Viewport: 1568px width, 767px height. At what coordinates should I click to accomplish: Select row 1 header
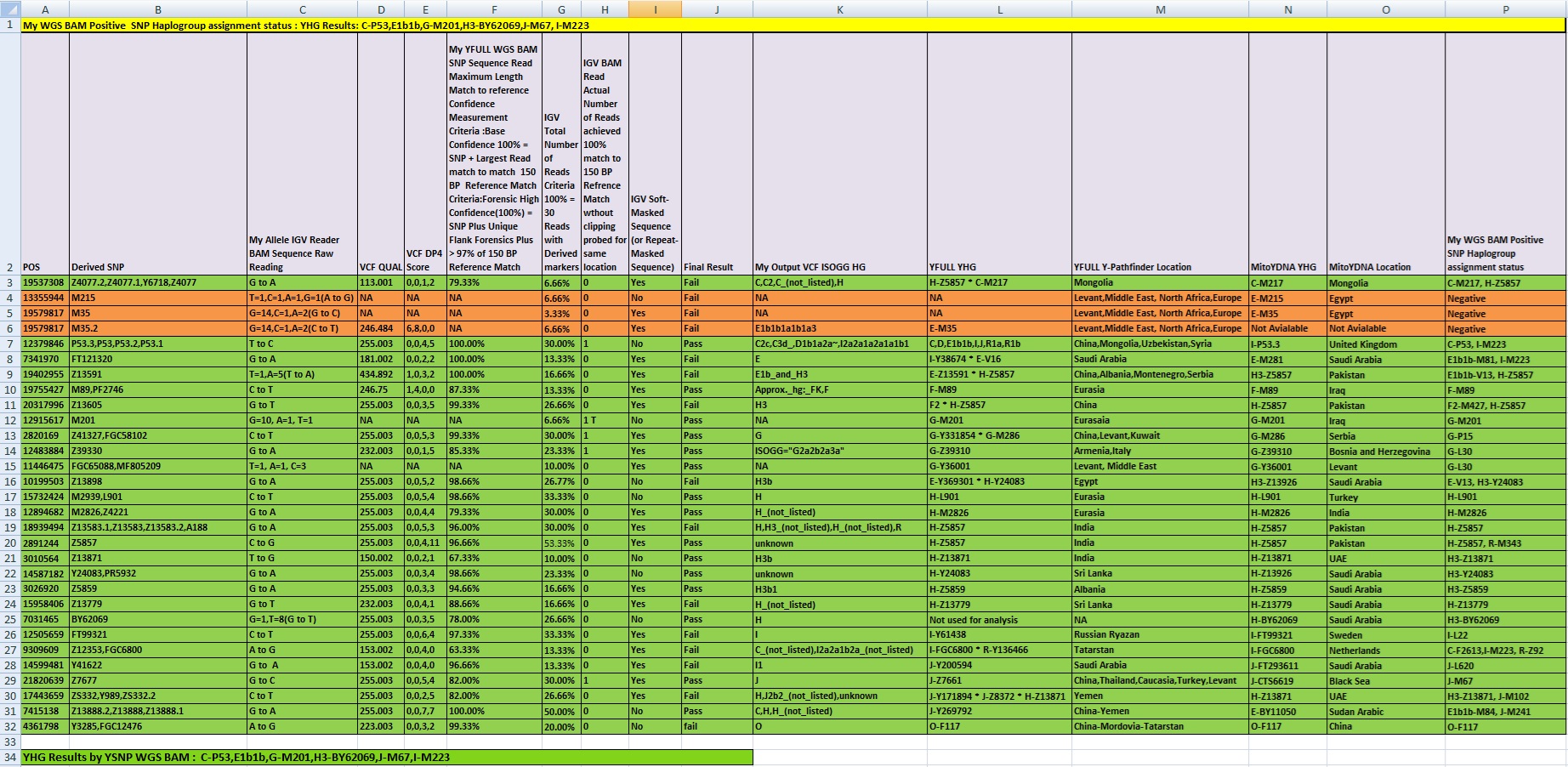[x=10, y=26]
